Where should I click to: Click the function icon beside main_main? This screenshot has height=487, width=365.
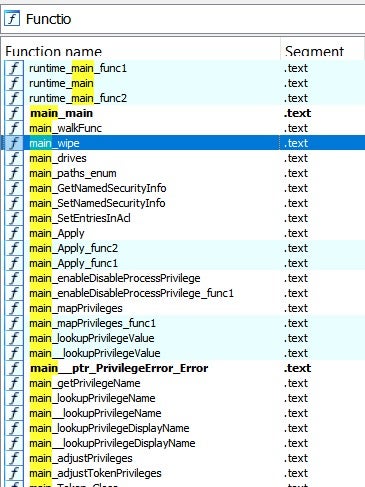14,113
